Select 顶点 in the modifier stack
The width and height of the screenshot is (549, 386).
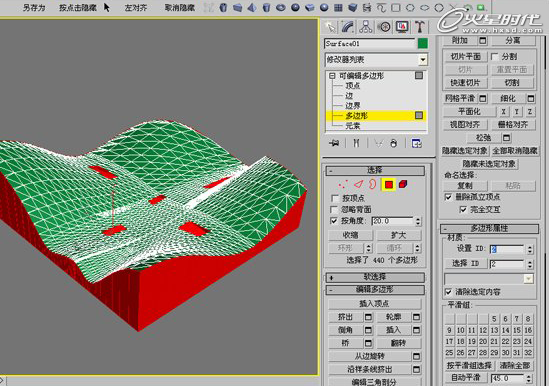352,85
